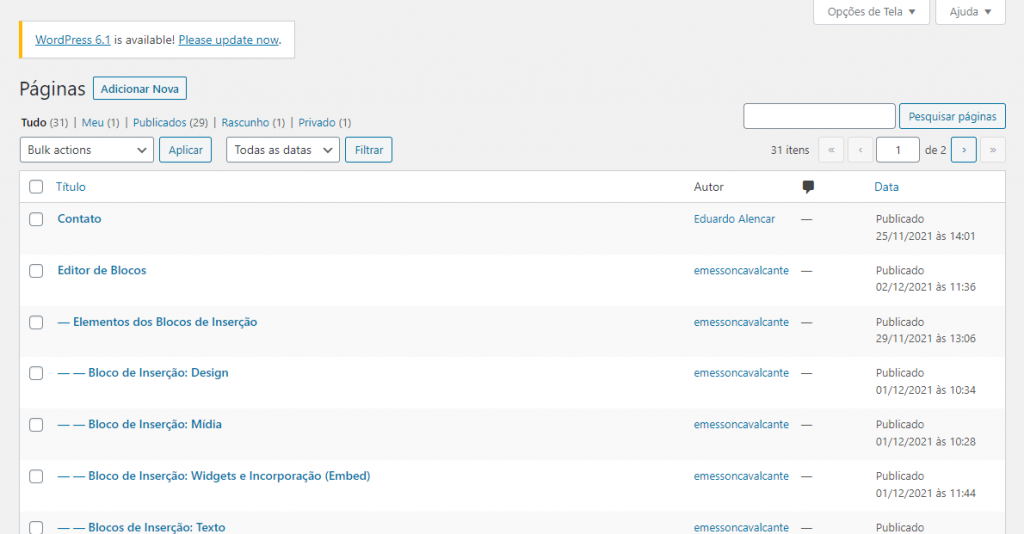This screenshot has height=534, width=1024.
Task: Click the Aplicar button
Action: 185,149
